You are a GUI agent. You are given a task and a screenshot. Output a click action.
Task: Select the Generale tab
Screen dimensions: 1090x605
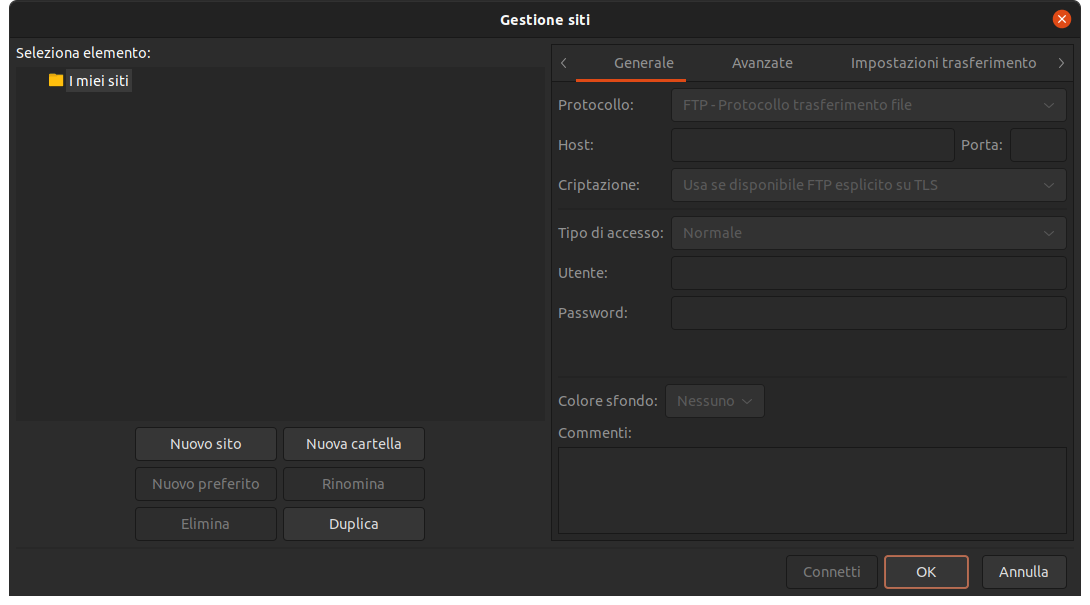tap(643, 62)
